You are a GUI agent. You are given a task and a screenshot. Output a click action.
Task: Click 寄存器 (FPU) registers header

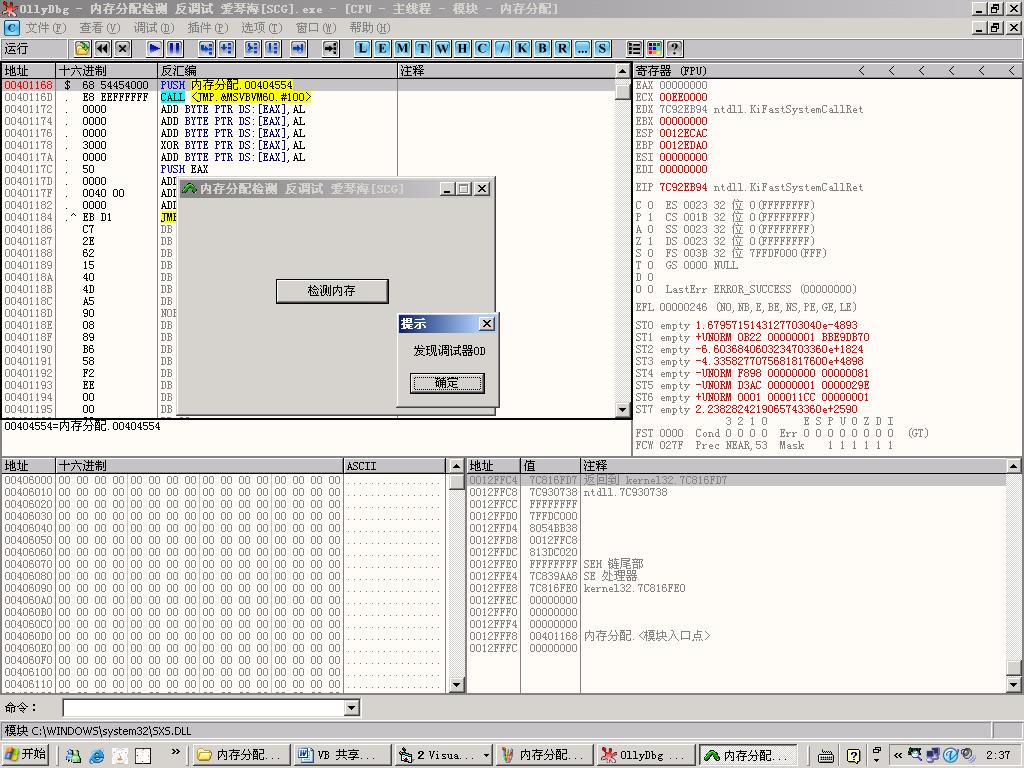671,71
